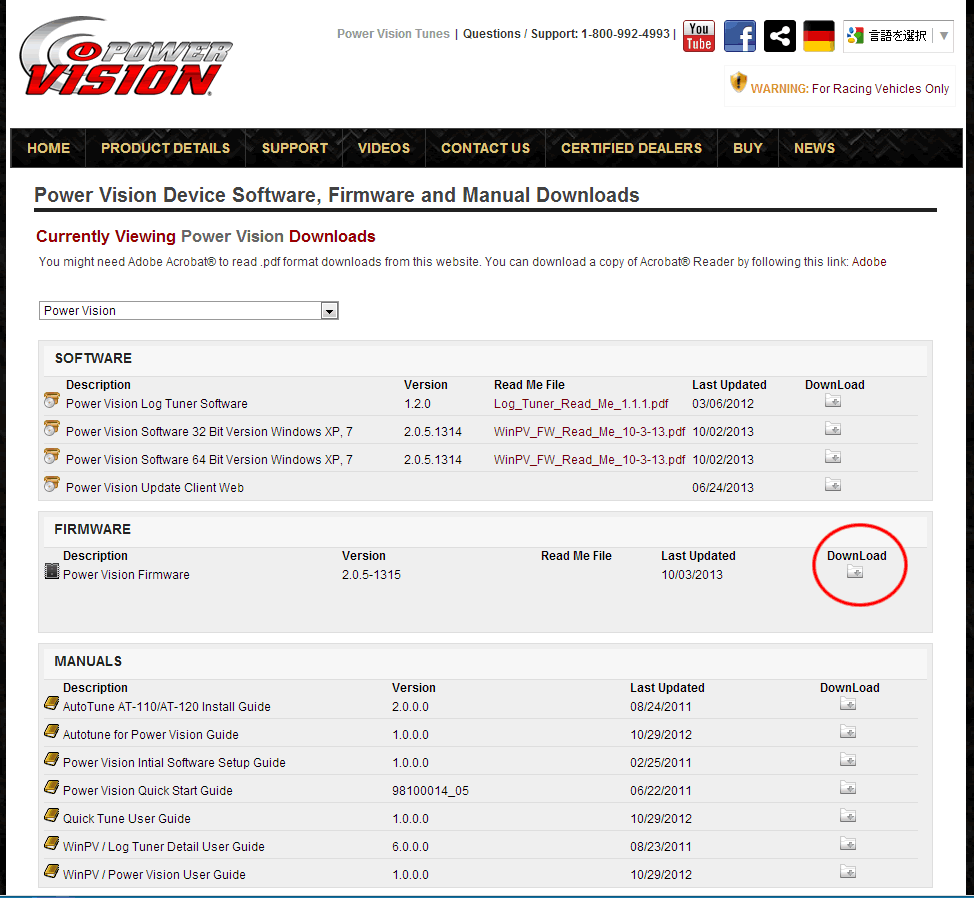Click the warning shield icon

tap(738, 83)
